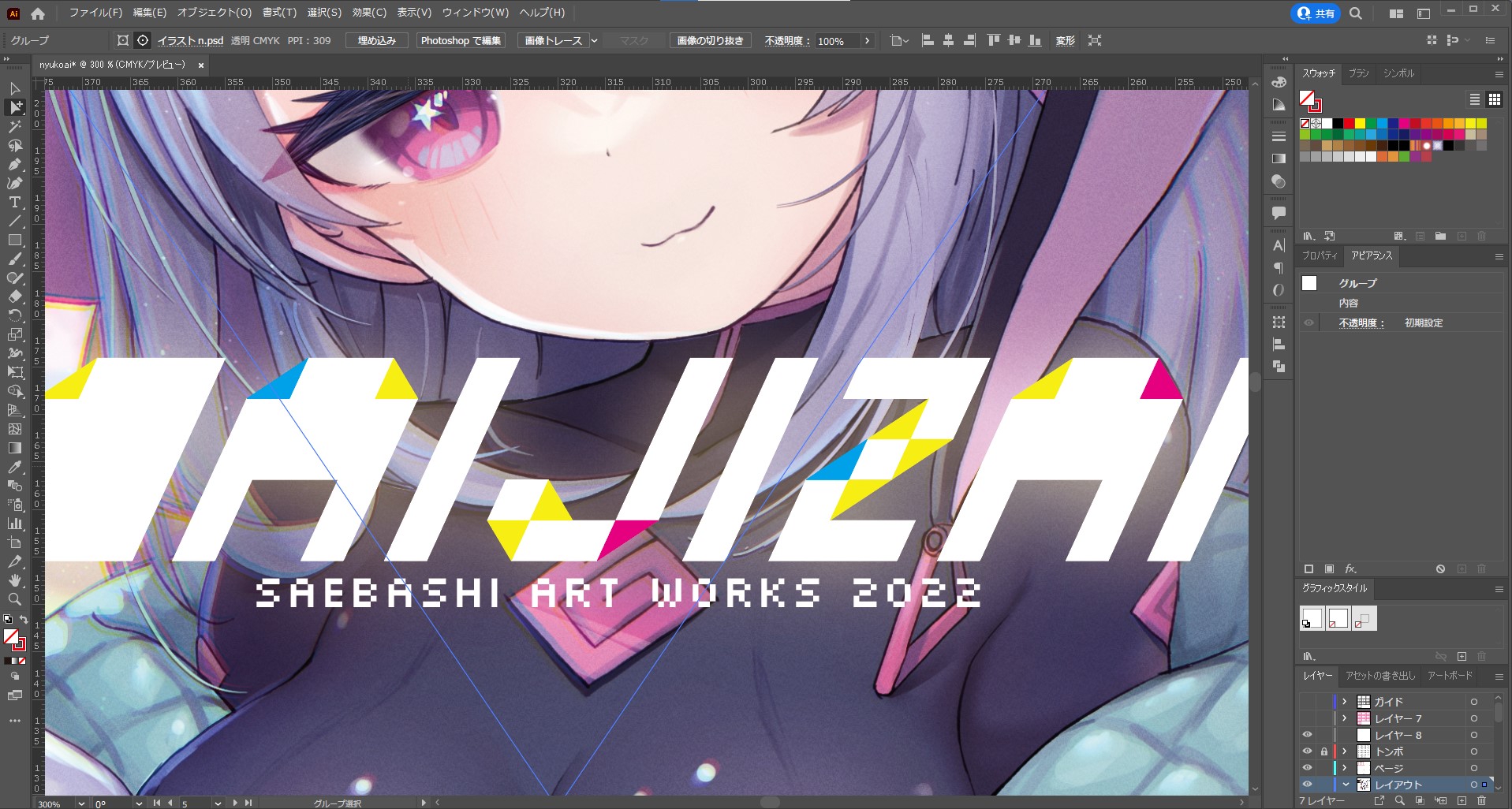The image size is (1512, 809).
Task: Hide the レイアウト layer visibility eye
Action: click(x=1307, y=785)
